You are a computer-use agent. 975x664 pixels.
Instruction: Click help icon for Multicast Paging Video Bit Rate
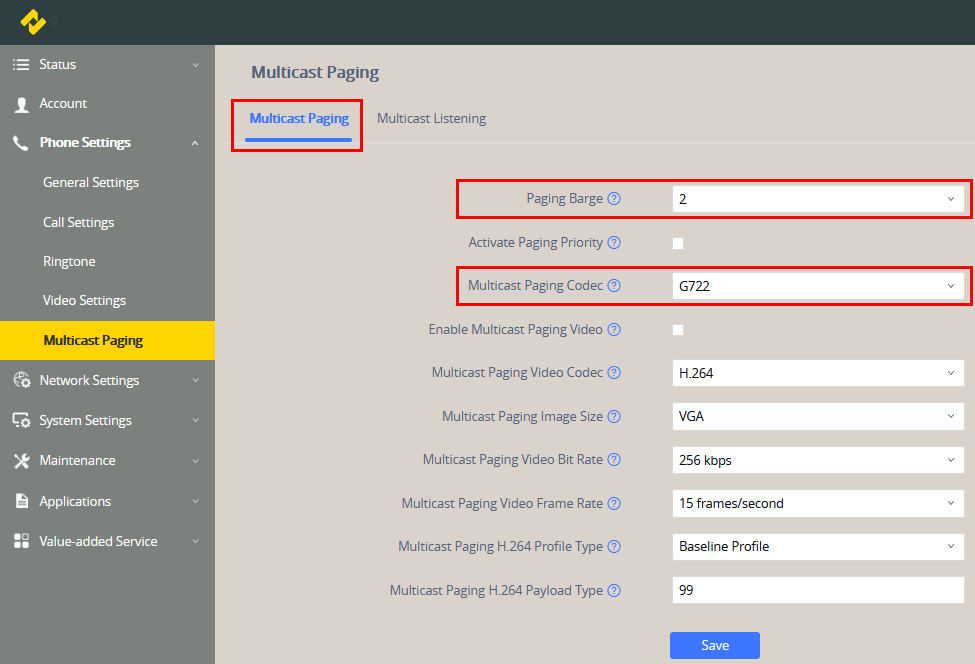[614, 459]
